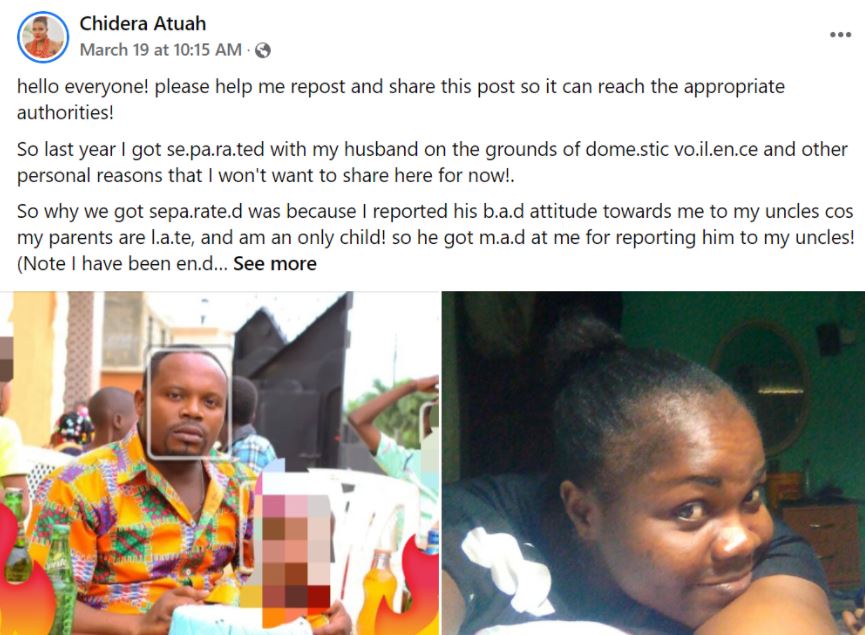Click the small blurred patch at left photo edge
The width and height of the screenshot is (865, 635).
(x=6, y=358)
